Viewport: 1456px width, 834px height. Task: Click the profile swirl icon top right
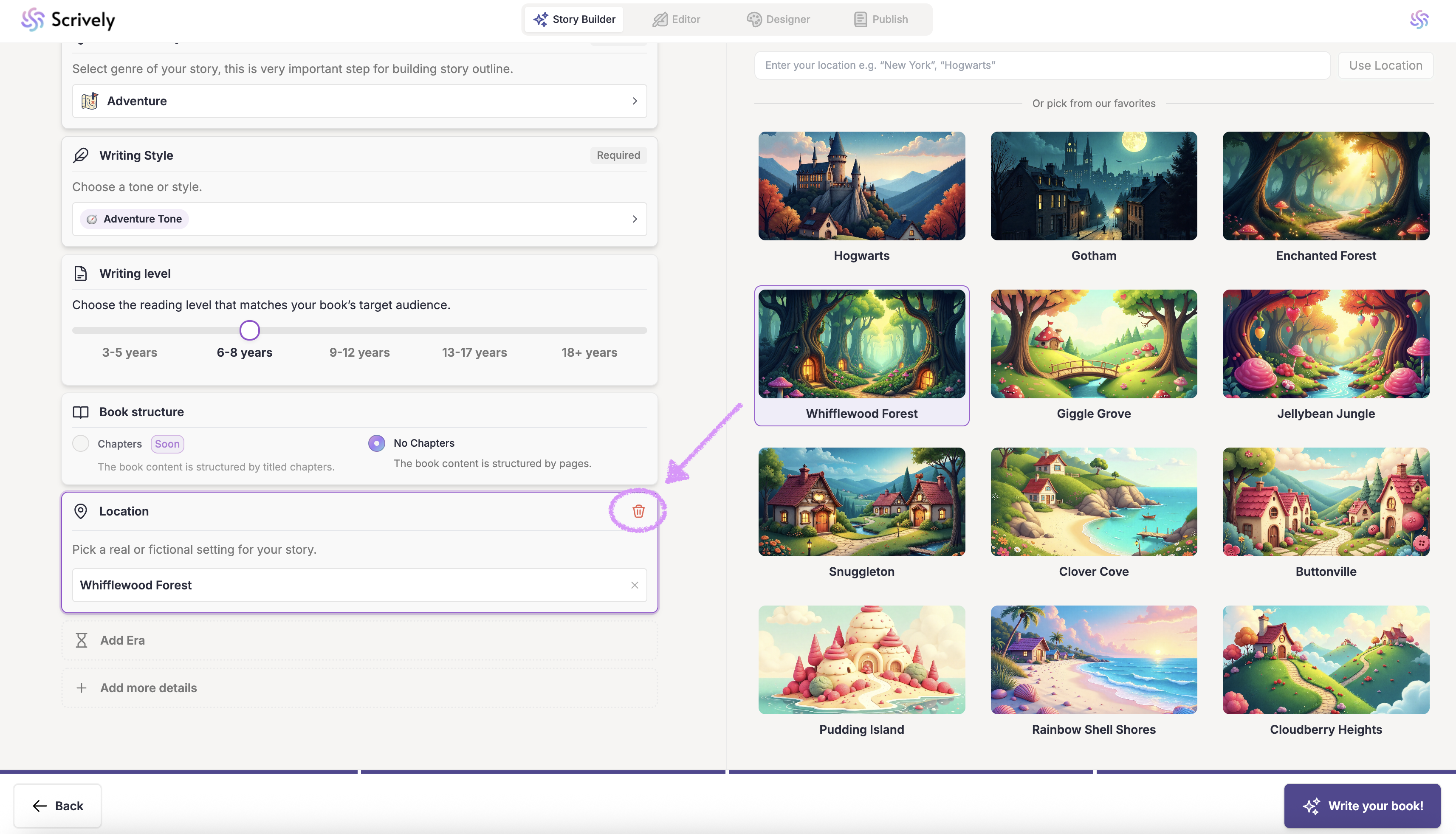click(1419, 20)
